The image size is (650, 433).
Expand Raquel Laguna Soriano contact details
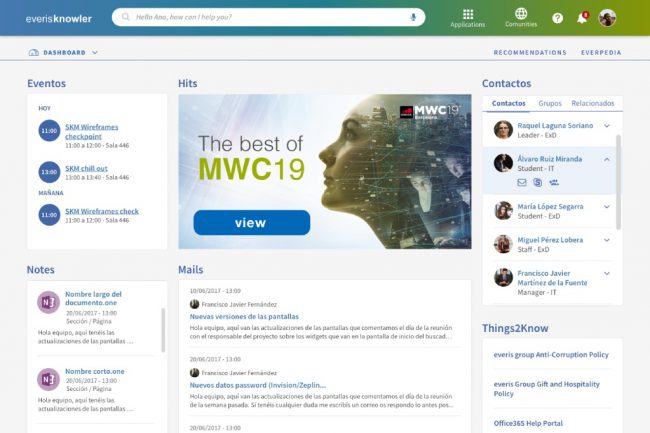(x=607, y=126)
